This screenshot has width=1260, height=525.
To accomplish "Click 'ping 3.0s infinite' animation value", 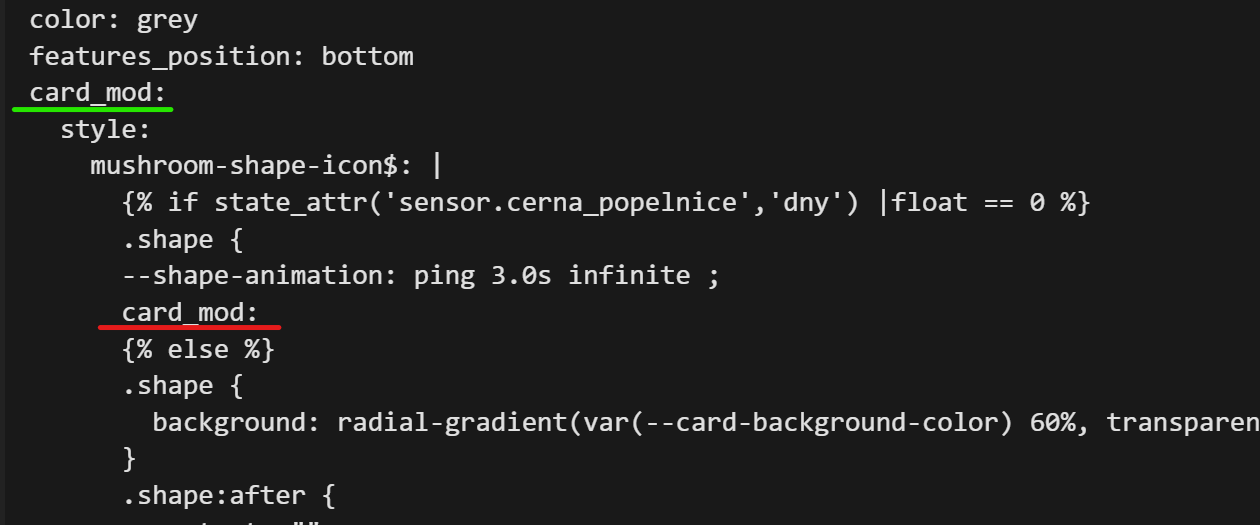I will point(551,276).
